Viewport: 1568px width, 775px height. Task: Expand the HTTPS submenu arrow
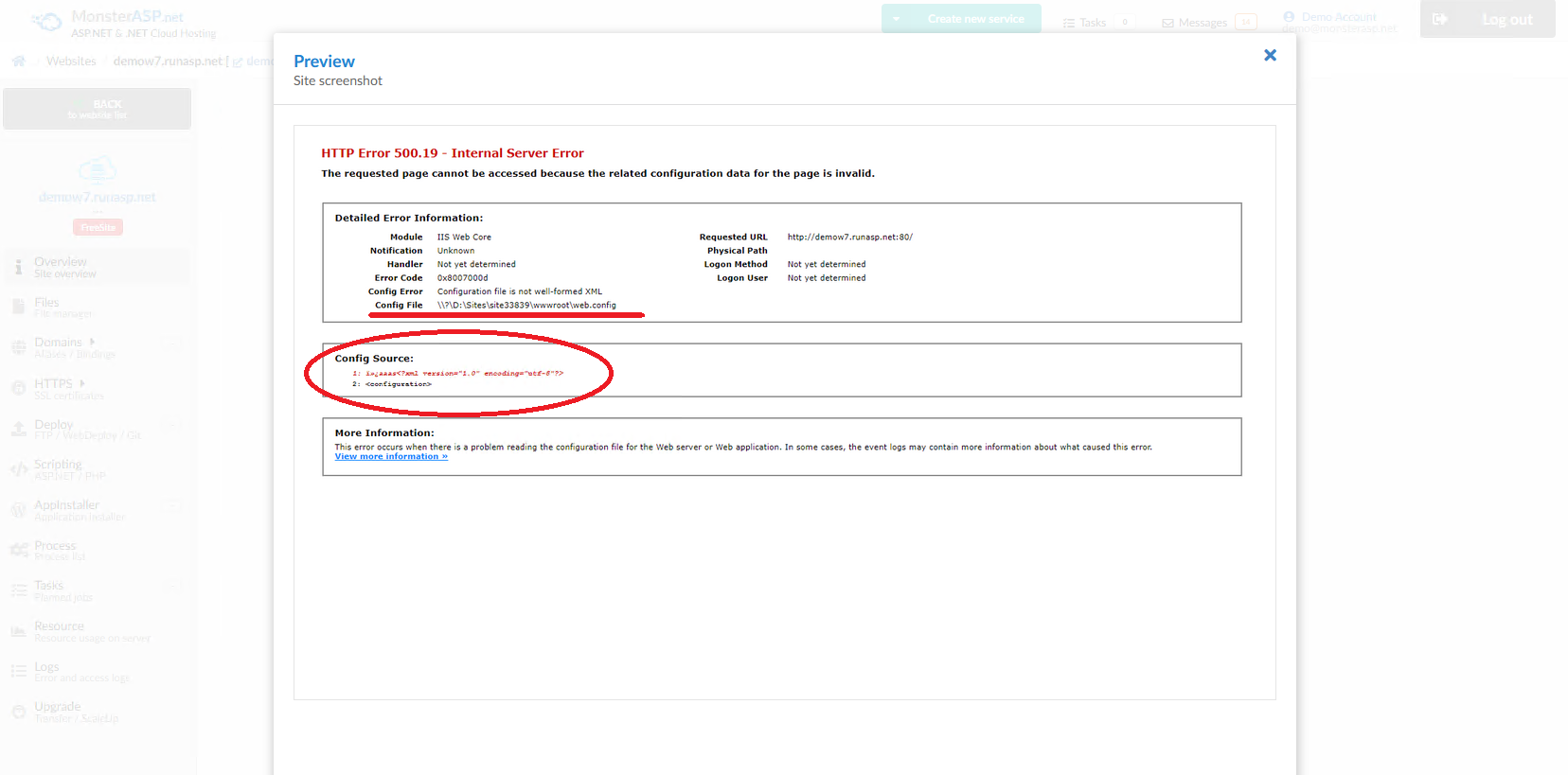point(82,383)
